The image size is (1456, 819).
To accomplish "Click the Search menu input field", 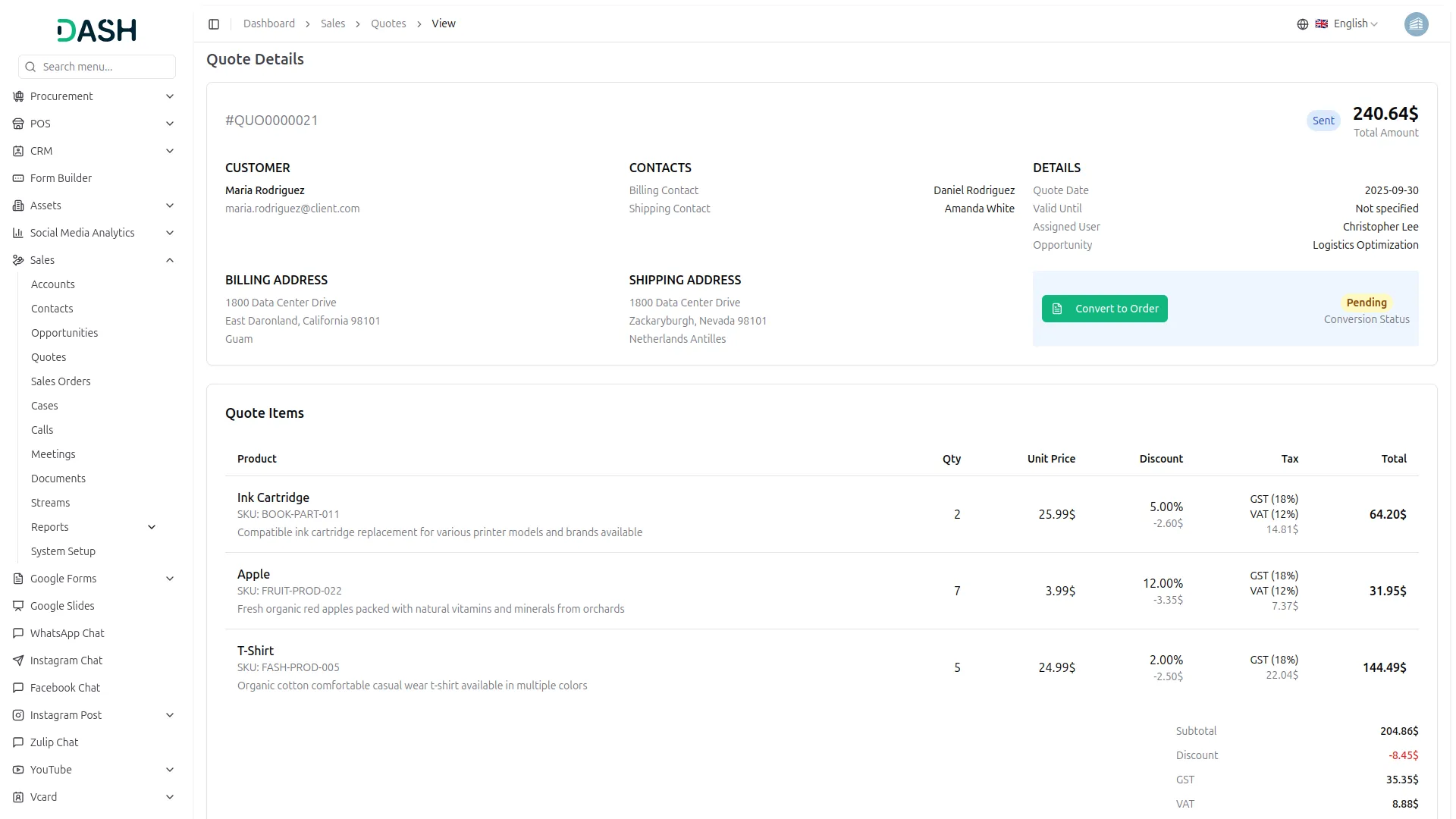I will (97, 67).
